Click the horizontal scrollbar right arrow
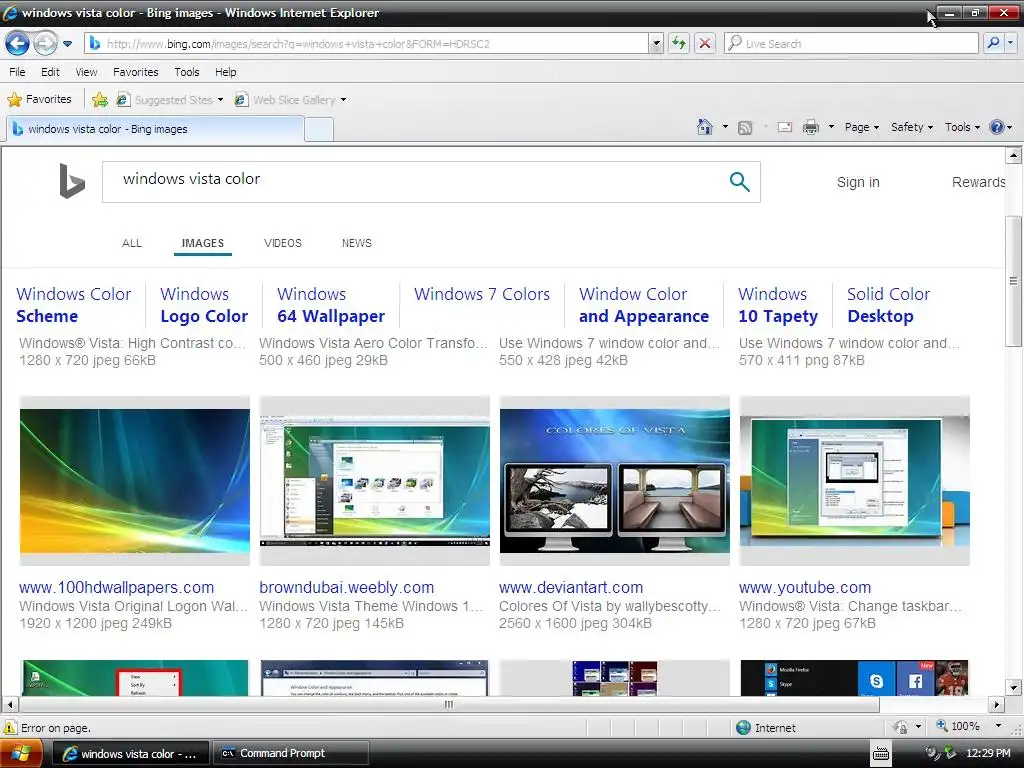 point(997,705)
